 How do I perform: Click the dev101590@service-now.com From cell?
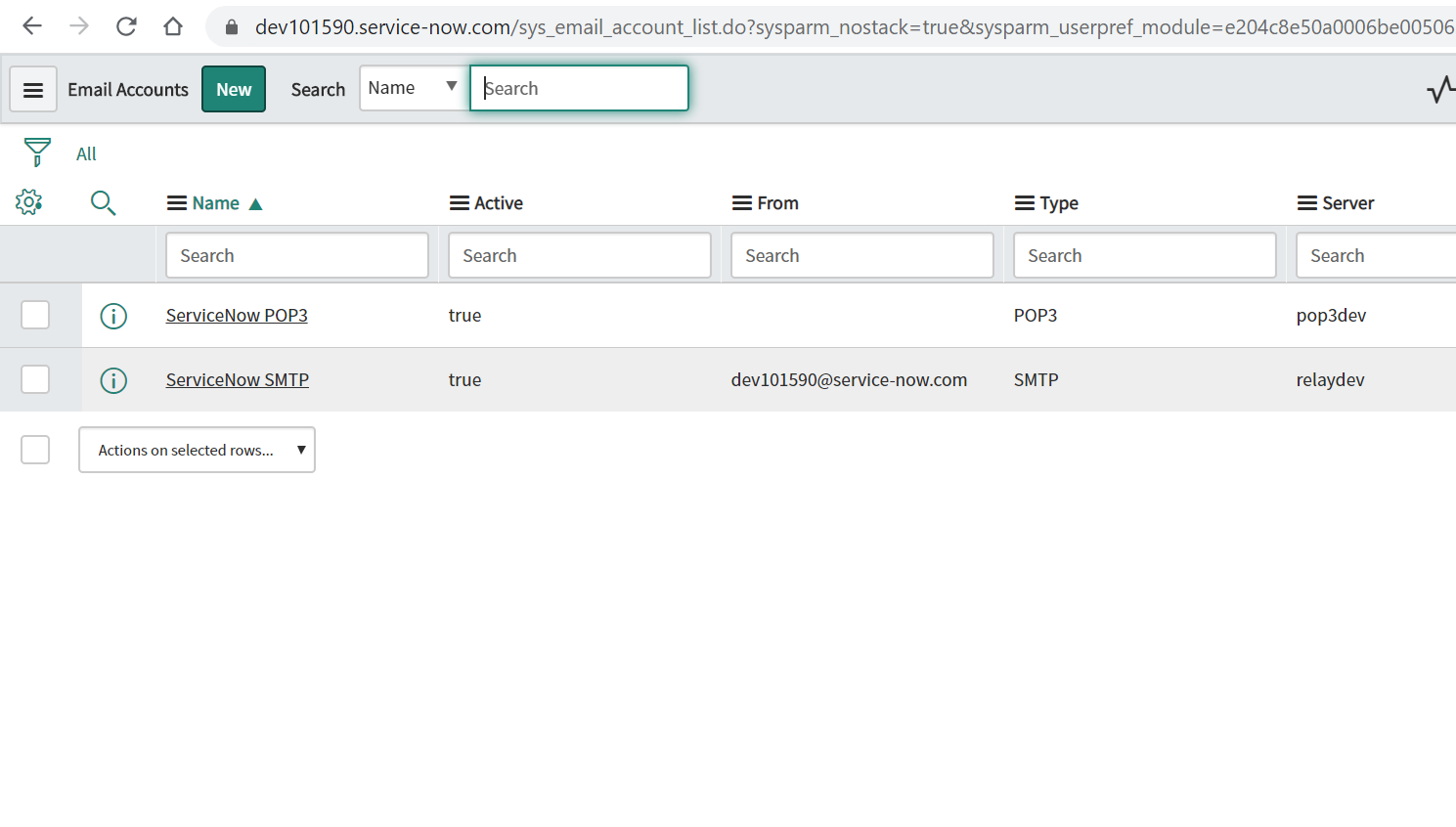849,380
